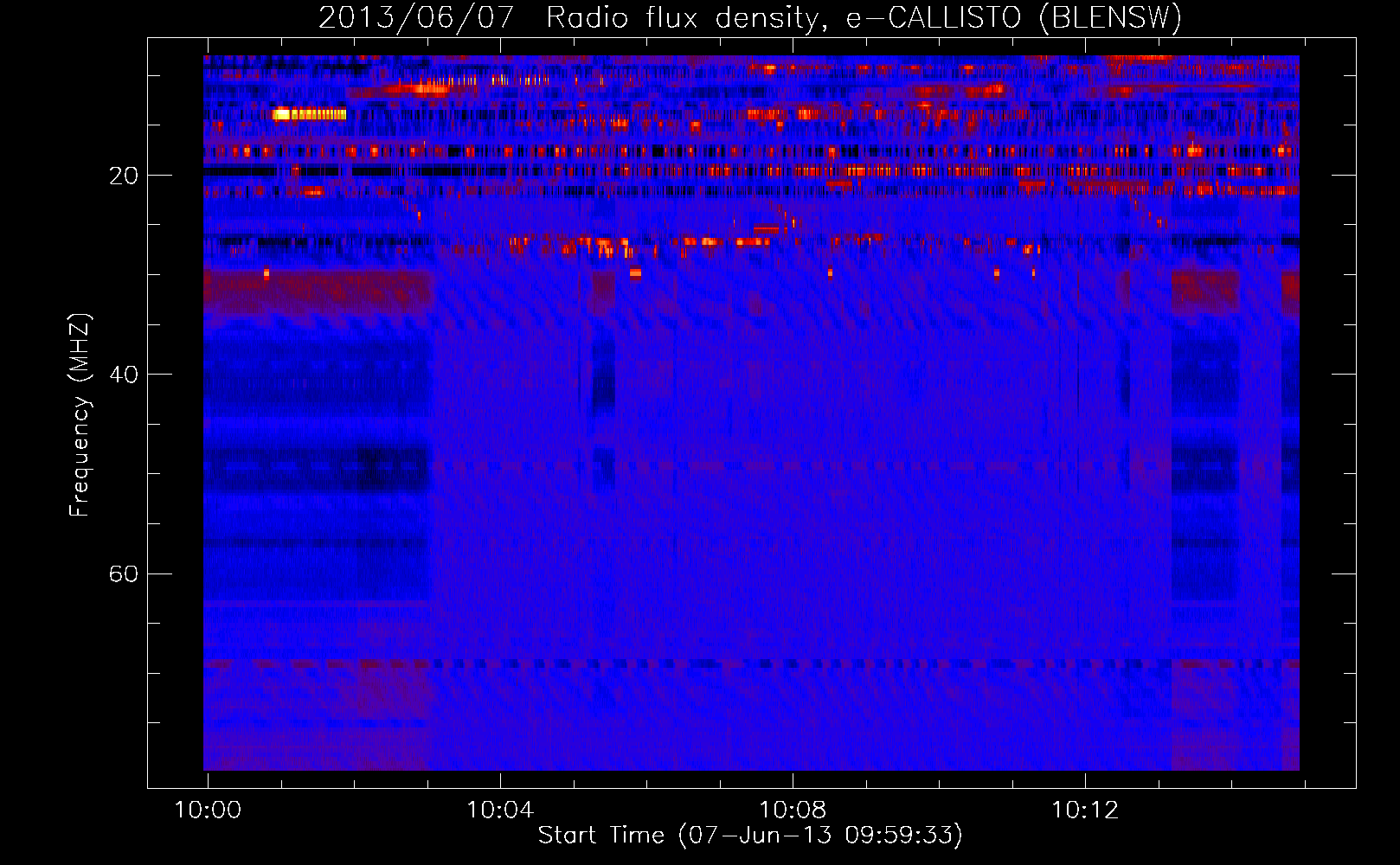Click the 'Start Time (07-Jun-13 09:59:33)' label
1400x865 pixels.
(x=750, y=835)
